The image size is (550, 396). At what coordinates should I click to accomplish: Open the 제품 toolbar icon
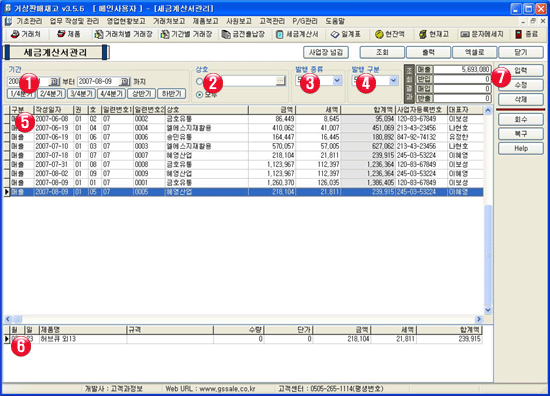point(69,34)
